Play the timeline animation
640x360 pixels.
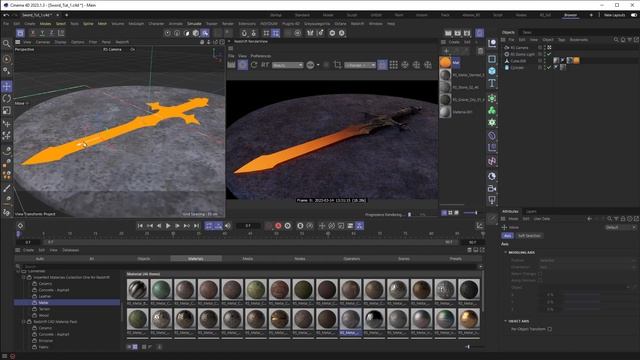168,226
